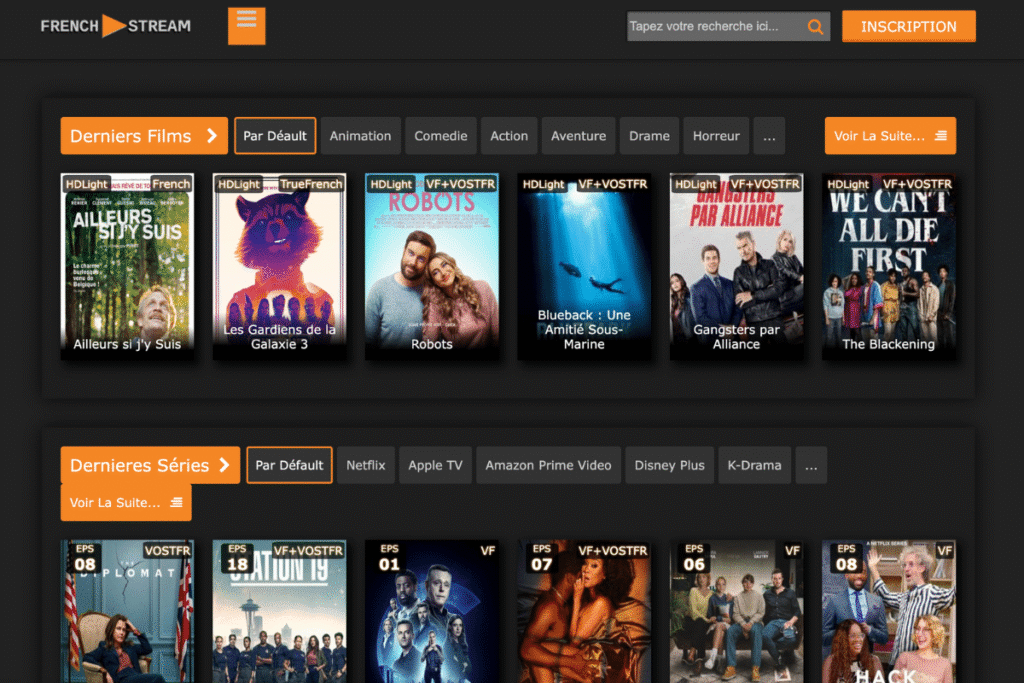Open Les Gardiens de la Galaxie 3
Image resolution: width=1024 pixels, height=683 pixels.
[280, 266]
